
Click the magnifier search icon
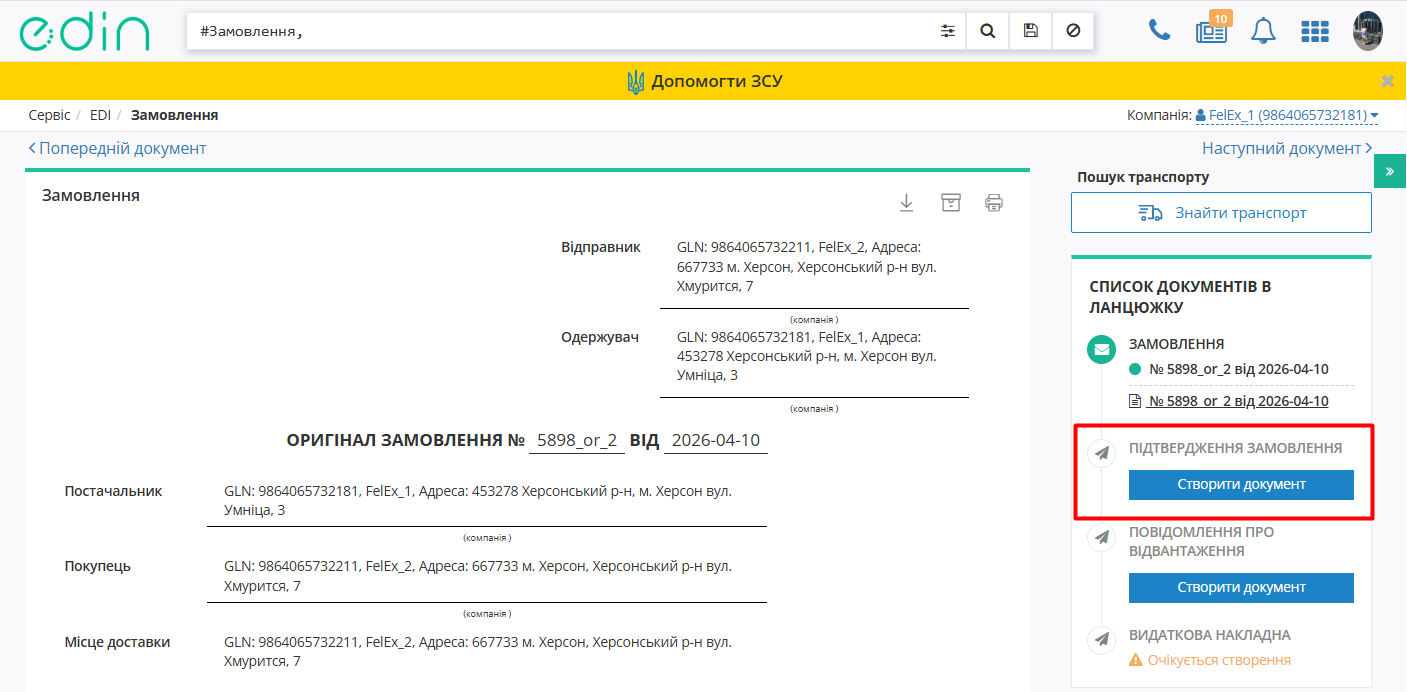(988, 31)
